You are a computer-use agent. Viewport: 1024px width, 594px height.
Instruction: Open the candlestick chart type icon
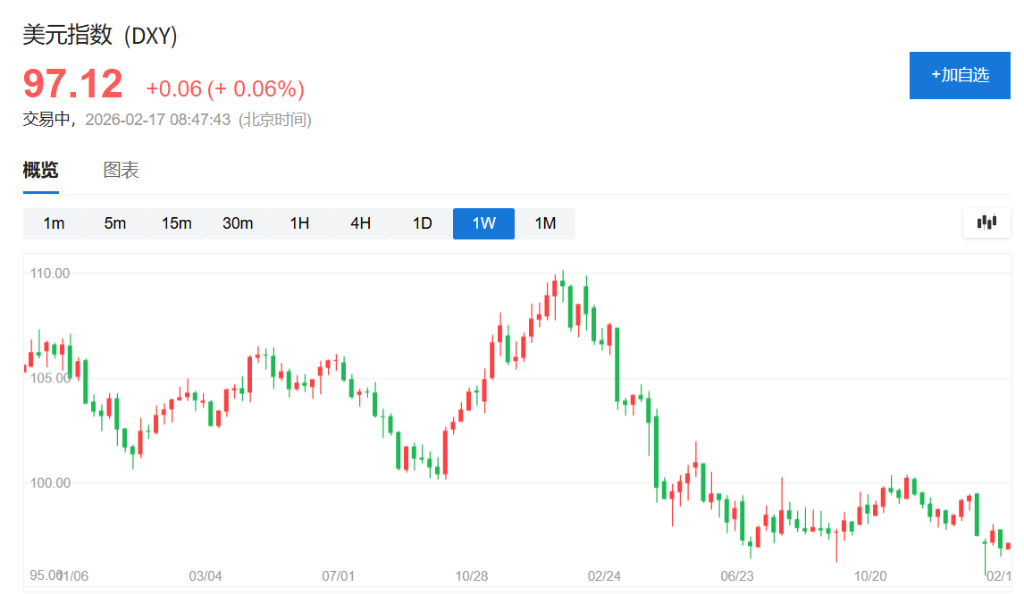pyautogui.click(x=986, y=223)
